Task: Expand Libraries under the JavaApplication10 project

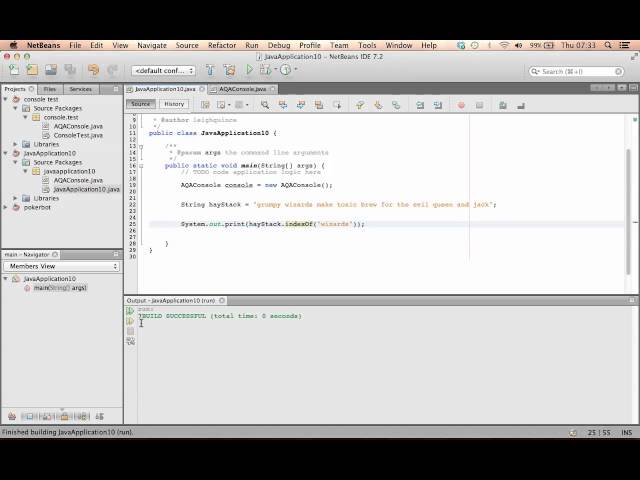Action: click(x=16, y=198)
